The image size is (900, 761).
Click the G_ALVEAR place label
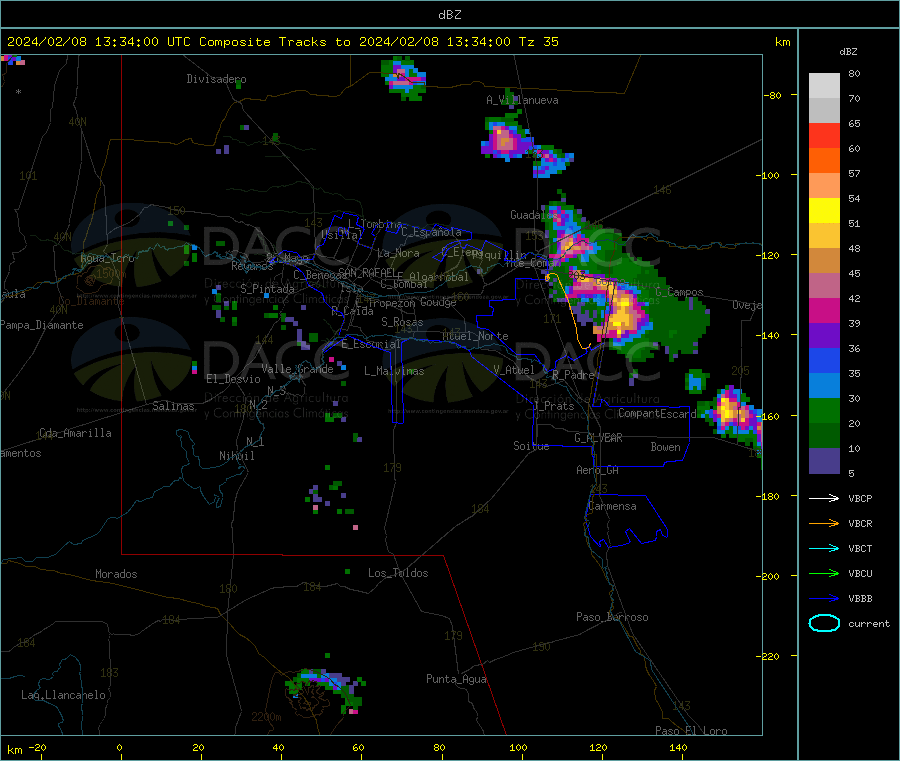tap(598, 438)
